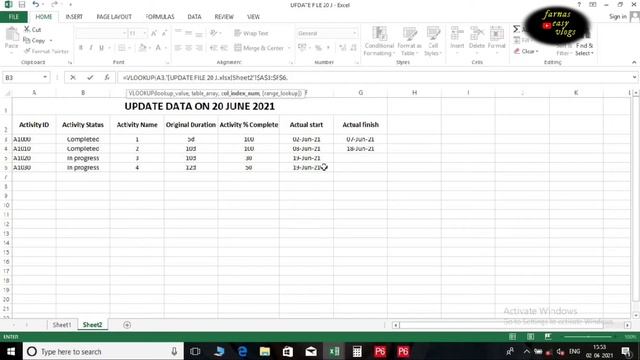The height and width of the screenshot is (360, 640).
Task: Open Cell Styles gallery
Action: coord(433,41)
